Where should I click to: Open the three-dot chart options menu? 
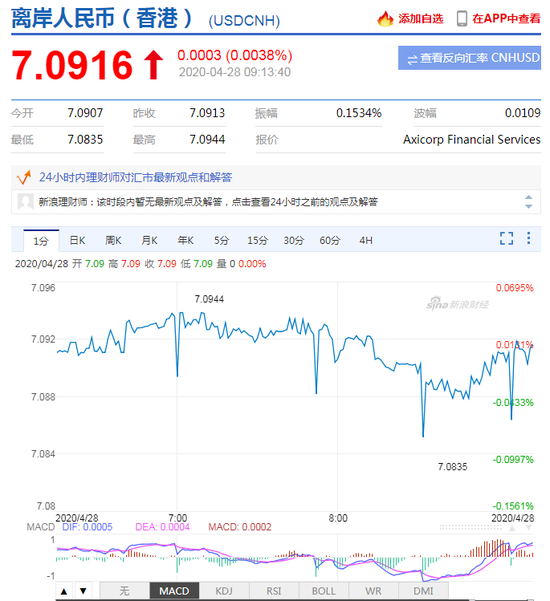(x=529, y=238)
